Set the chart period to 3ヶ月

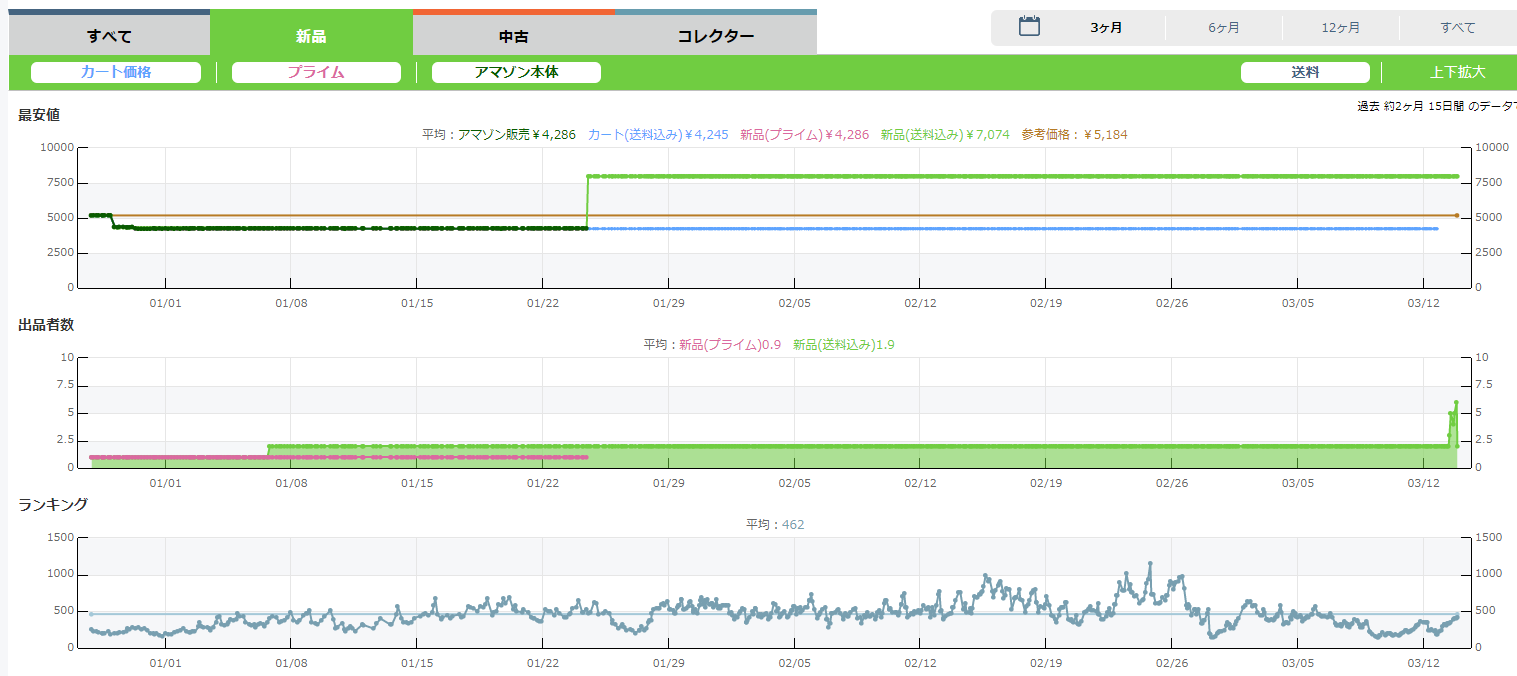(1106, 27)
